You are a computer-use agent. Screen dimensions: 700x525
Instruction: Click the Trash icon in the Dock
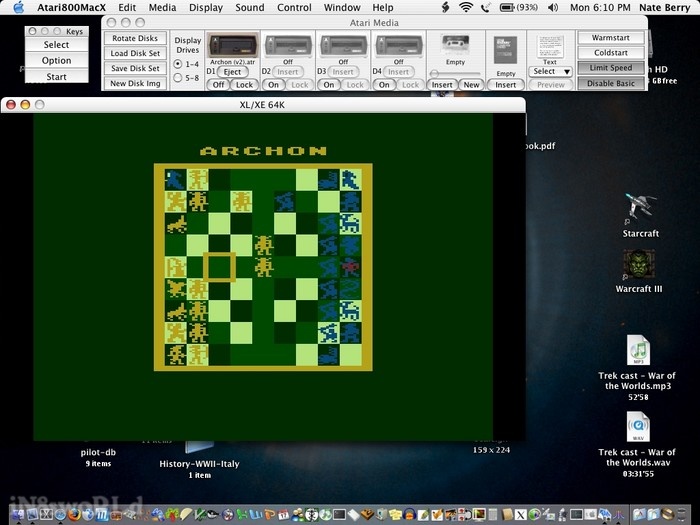pos(682,514)
